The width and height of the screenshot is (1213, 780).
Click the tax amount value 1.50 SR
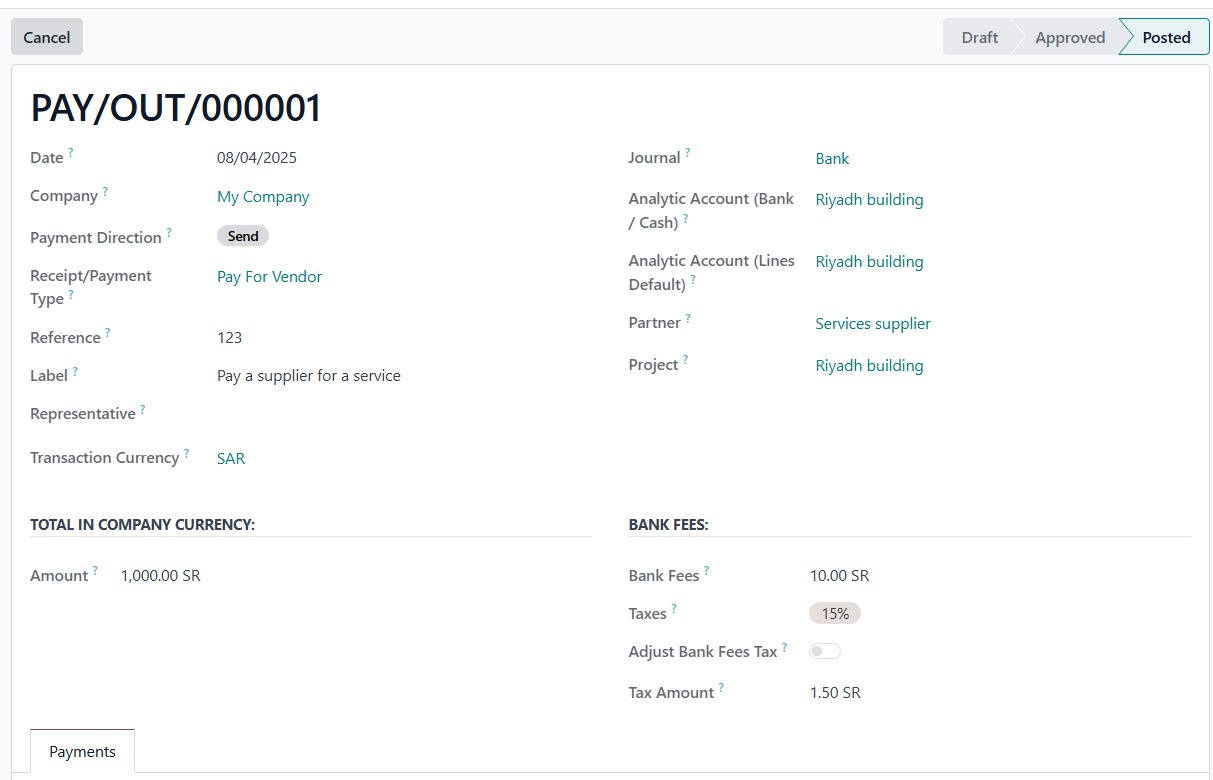[x=835, y=693]
